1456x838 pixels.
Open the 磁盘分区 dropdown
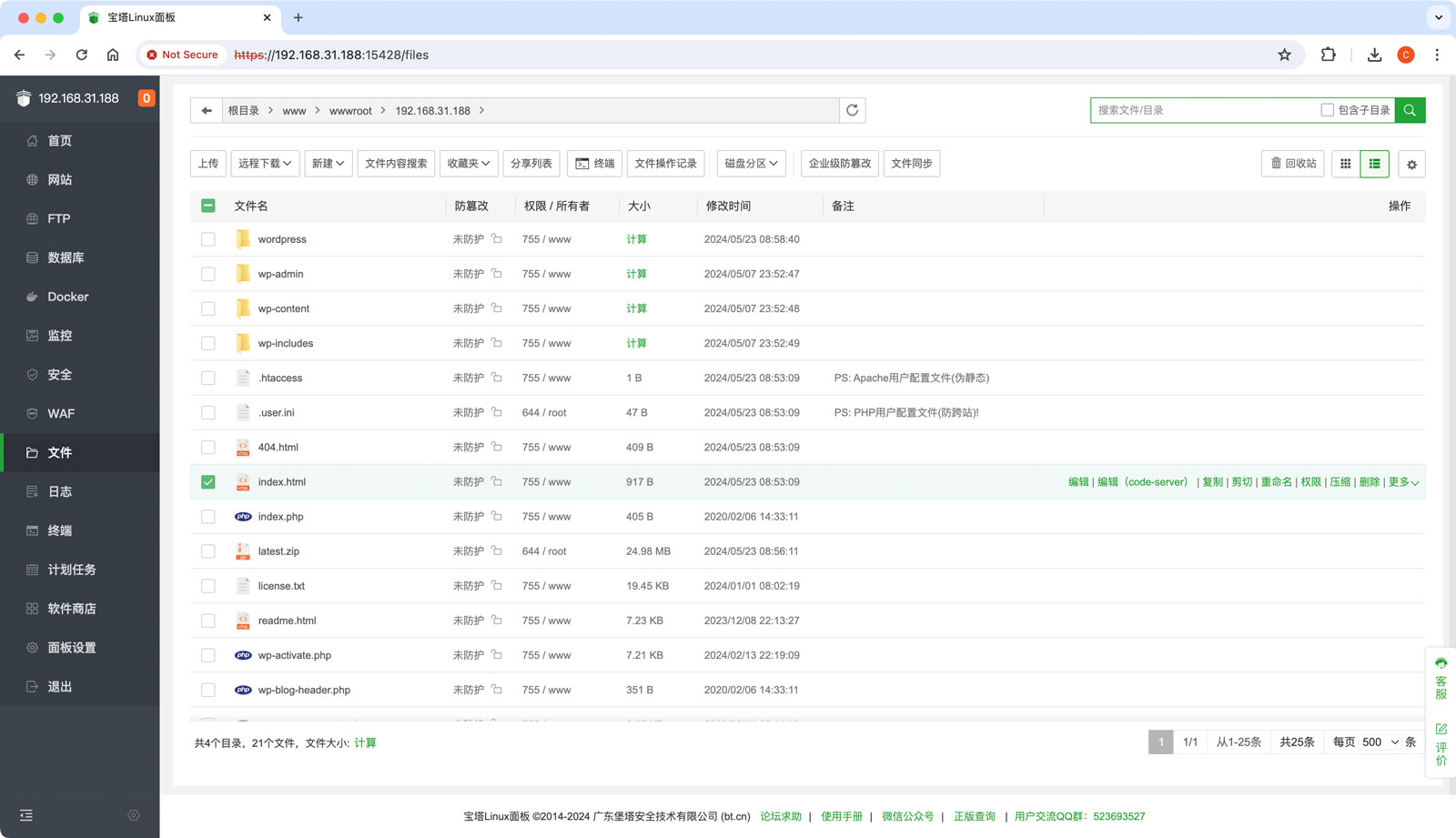752,164
